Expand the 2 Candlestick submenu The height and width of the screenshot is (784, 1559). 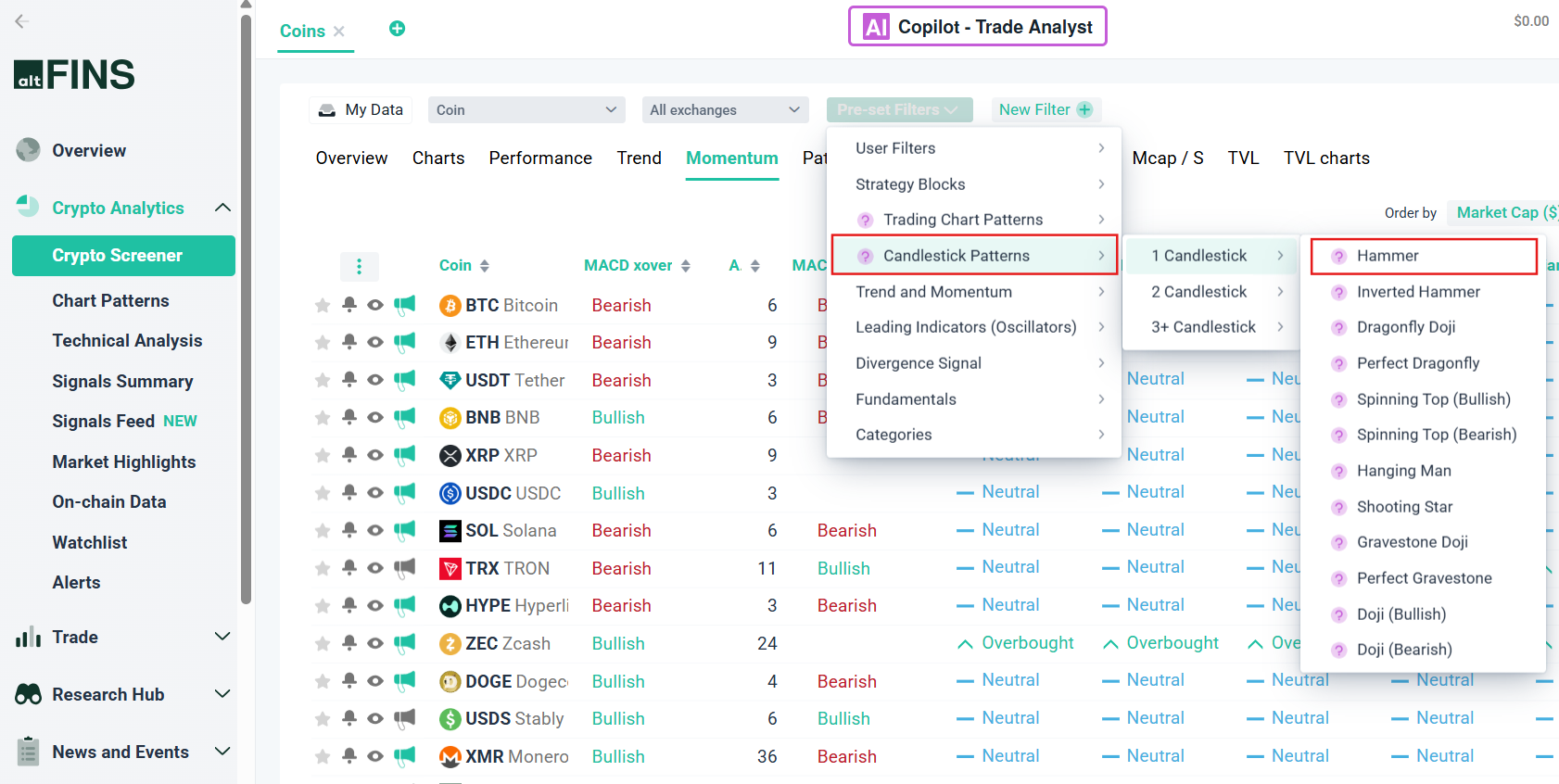click(1210, 292)
